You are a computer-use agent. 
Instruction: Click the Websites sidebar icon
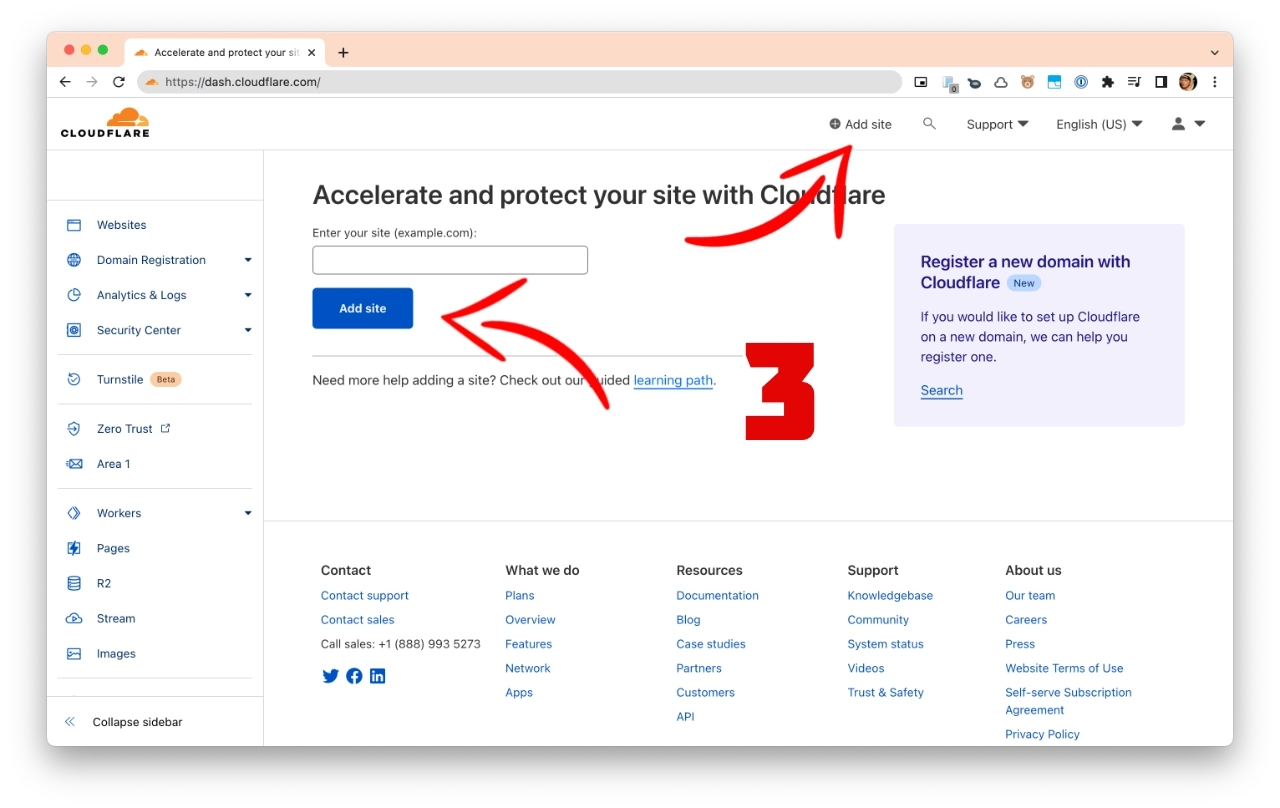(74, 225)
